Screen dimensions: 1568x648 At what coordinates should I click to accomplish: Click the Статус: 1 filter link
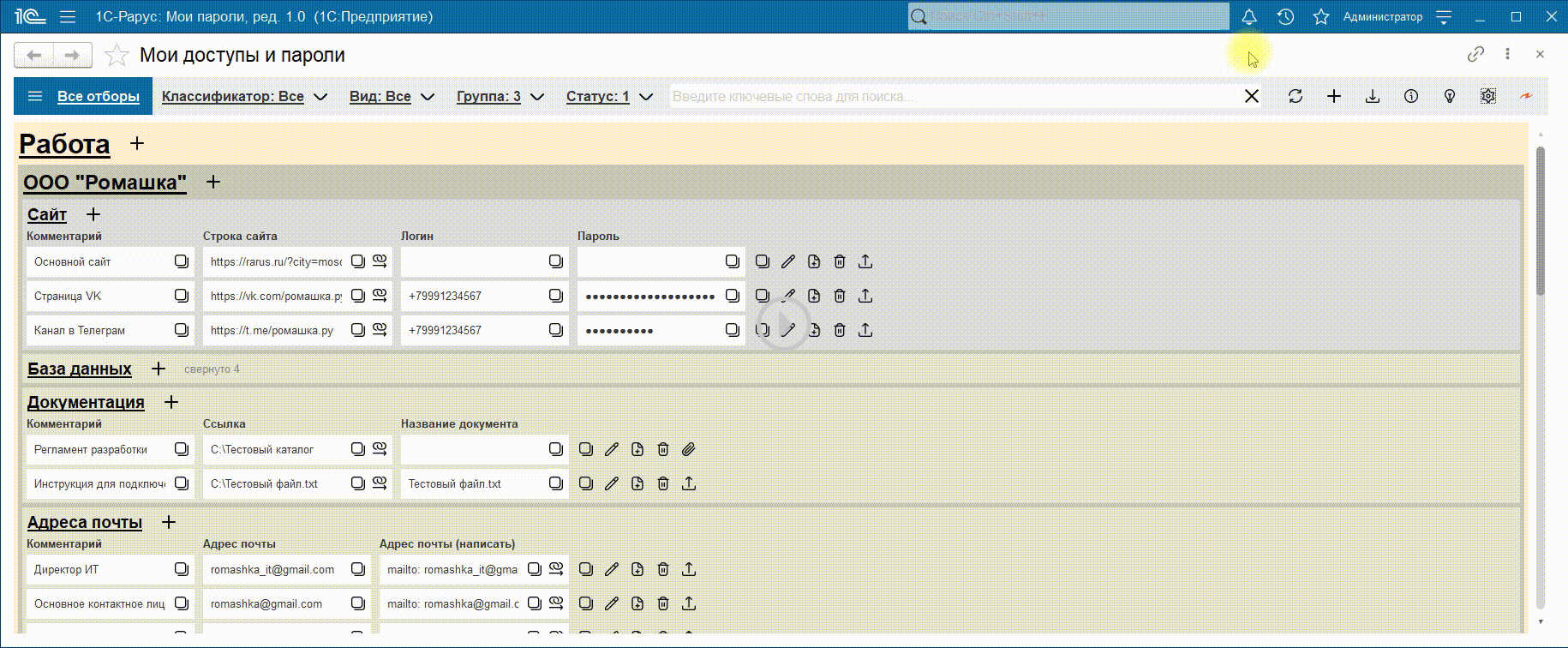(598, 96)
